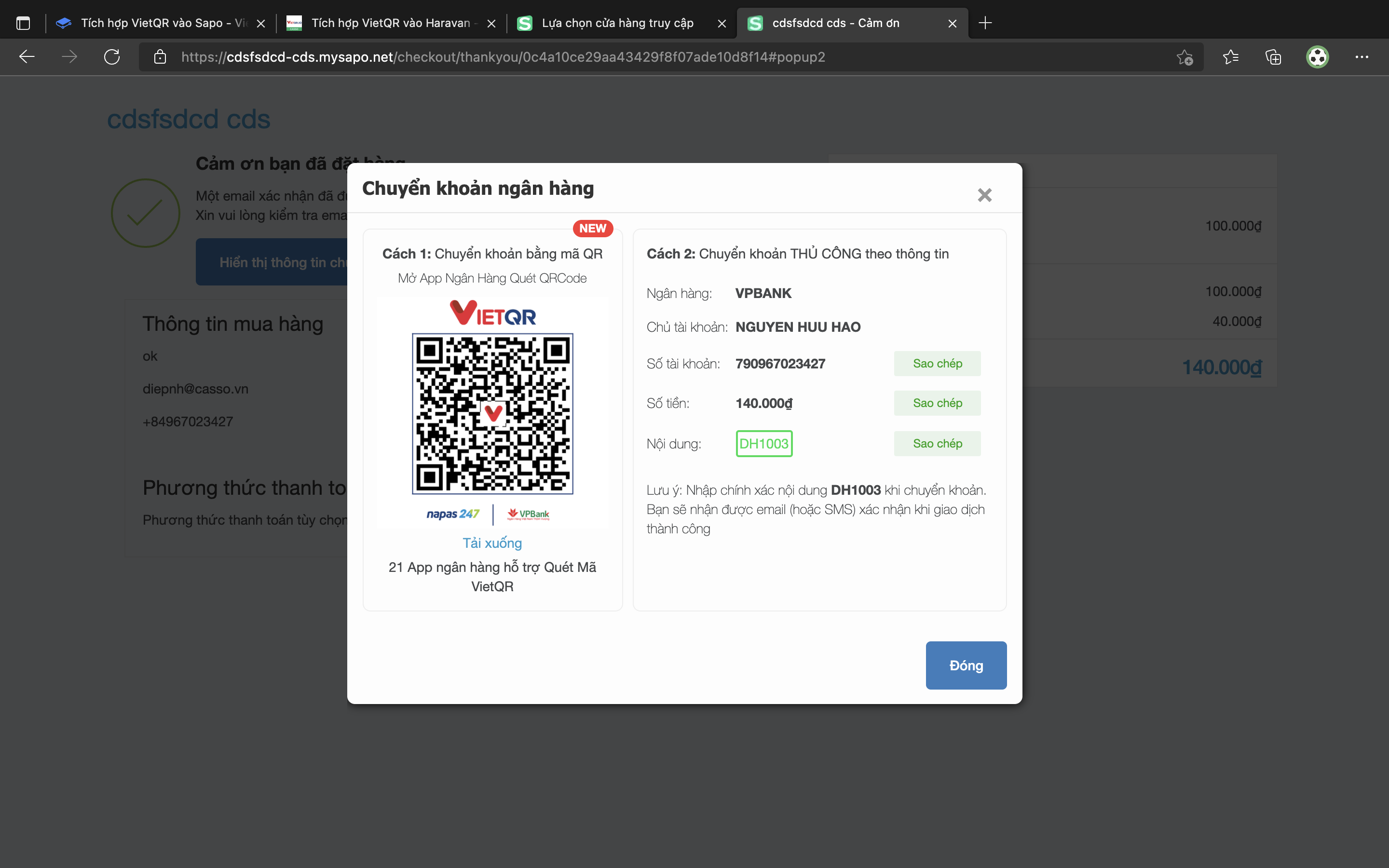
Task: Click the Tải xuống download link
Action: (x=492, y=542)
